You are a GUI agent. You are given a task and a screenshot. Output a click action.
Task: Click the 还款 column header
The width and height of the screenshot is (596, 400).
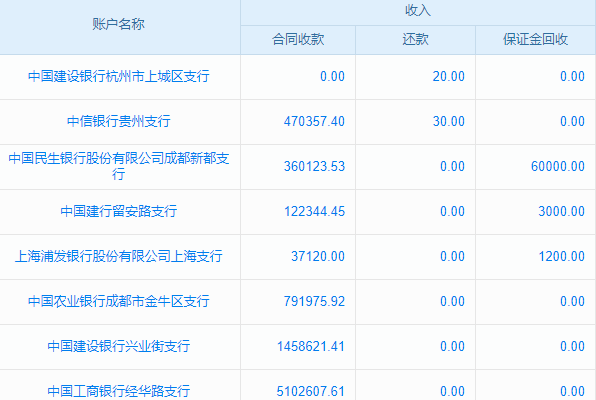pos(415,39)
